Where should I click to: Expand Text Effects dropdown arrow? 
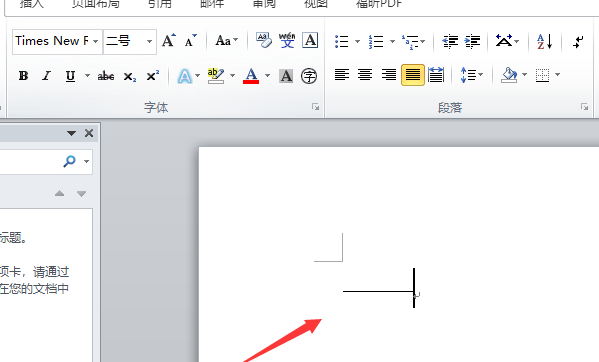click(x=198, y=76)
